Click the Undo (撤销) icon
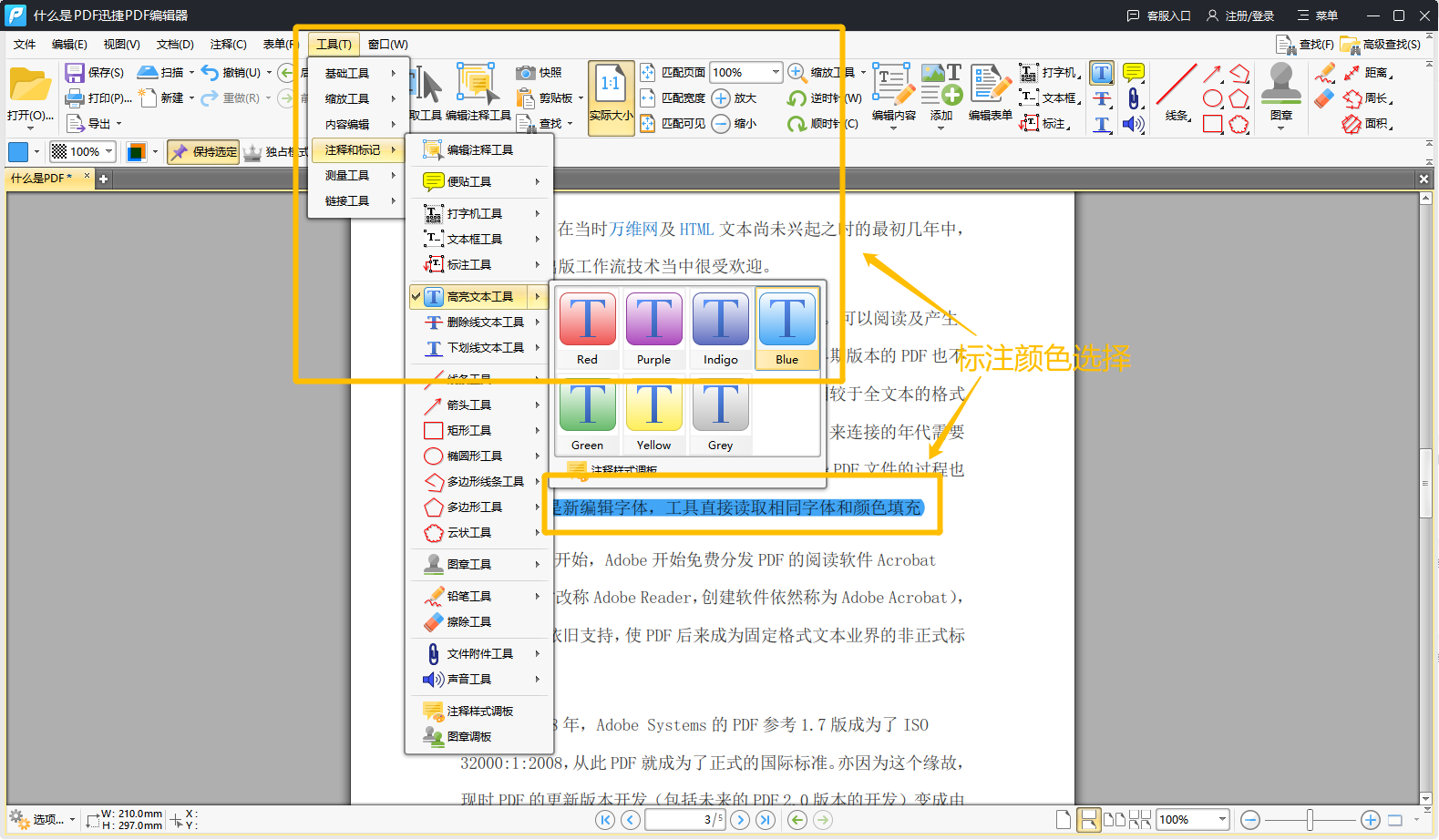 [x=210, y=72]
